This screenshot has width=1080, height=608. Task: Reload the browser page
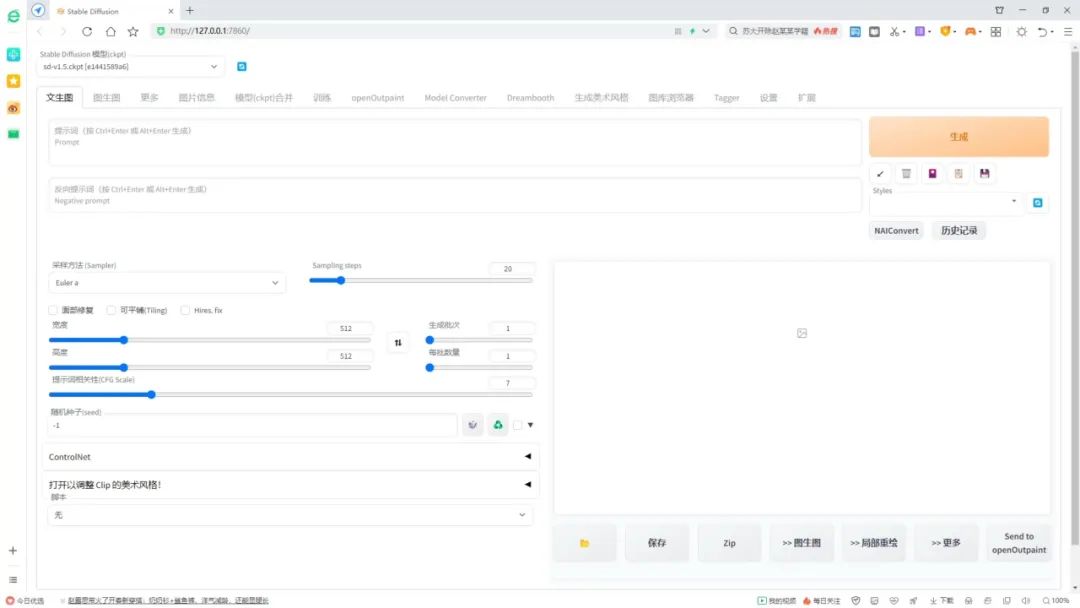coord(87,31)
